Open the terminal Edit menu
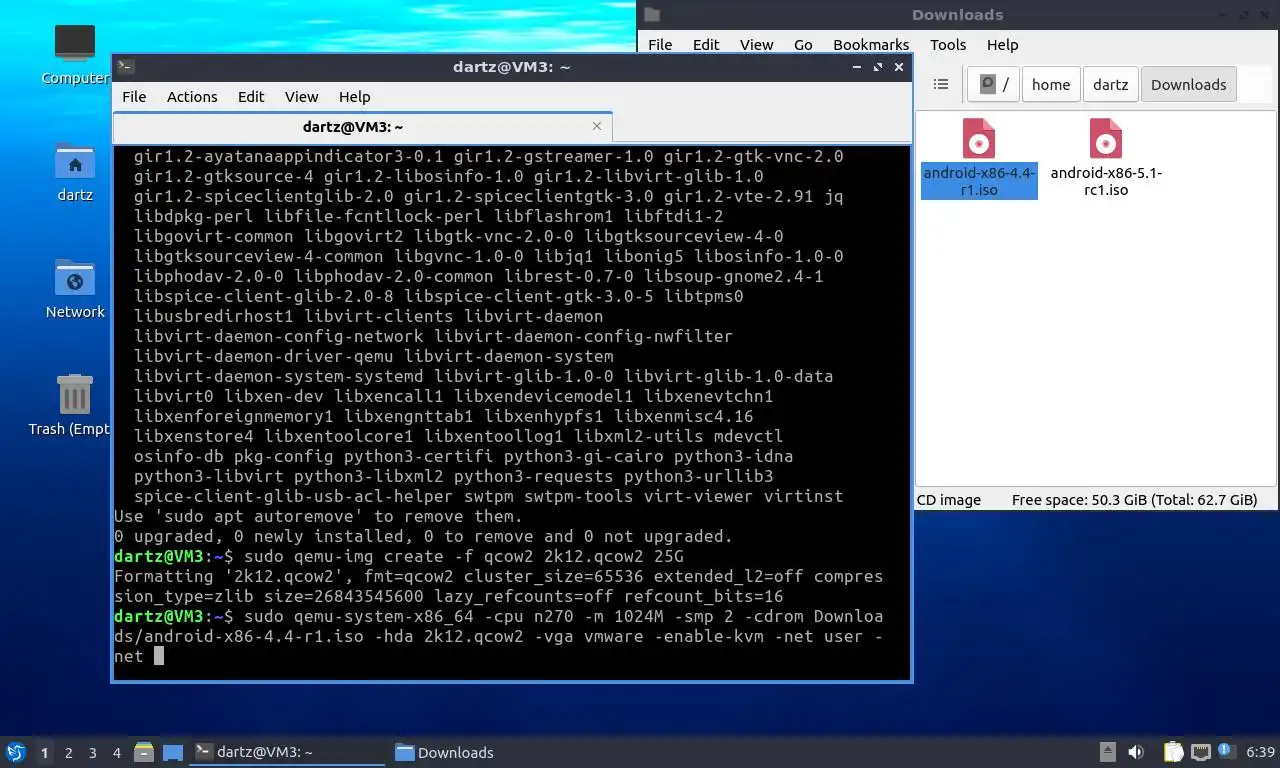 [x=251, y=97]
